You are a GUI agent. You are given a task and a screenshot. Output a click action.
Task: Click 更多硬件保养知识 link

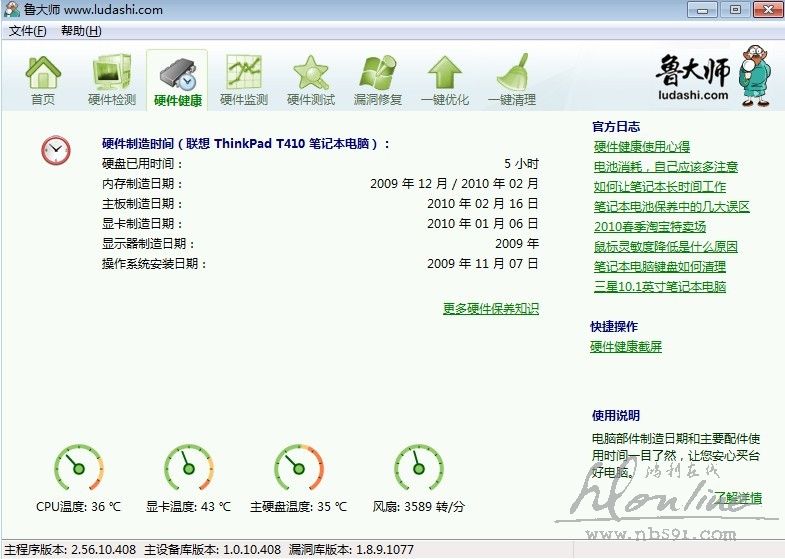coord(491,309)
